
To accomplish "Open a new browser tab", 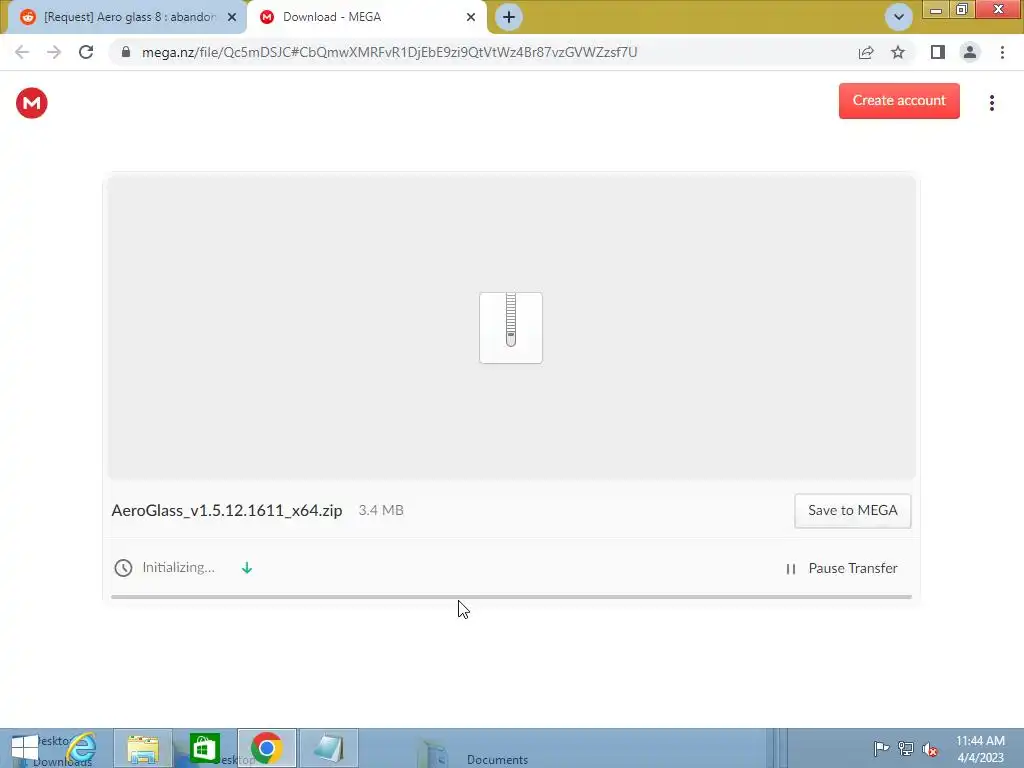I will click(509, 17).
